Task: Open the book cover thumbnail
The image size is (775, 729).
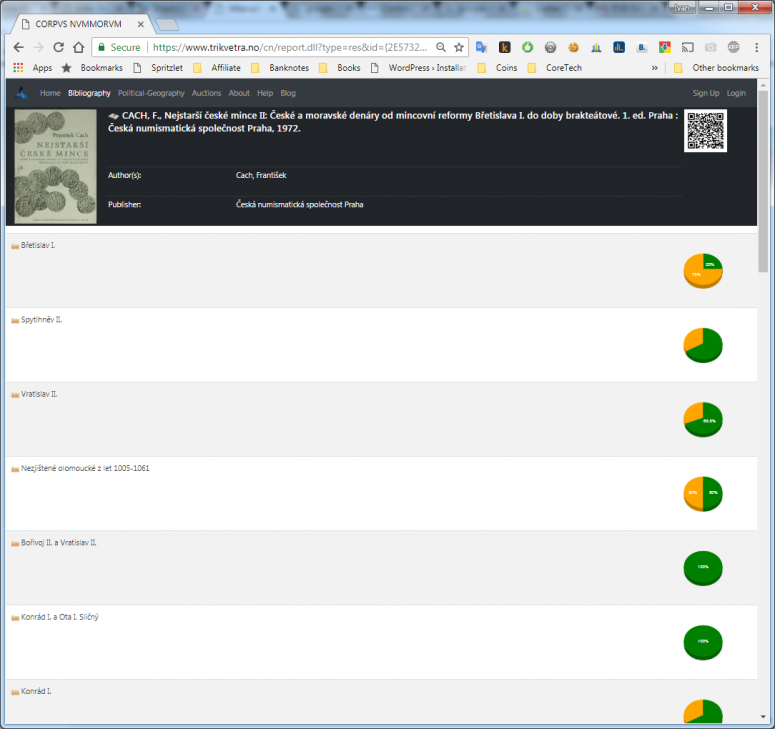Action: point(55,167)
